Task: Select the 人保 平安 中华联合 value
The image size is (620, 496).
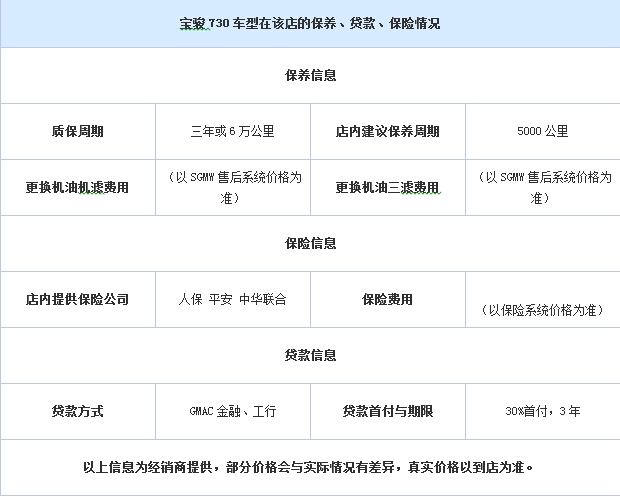Action: 232,299
